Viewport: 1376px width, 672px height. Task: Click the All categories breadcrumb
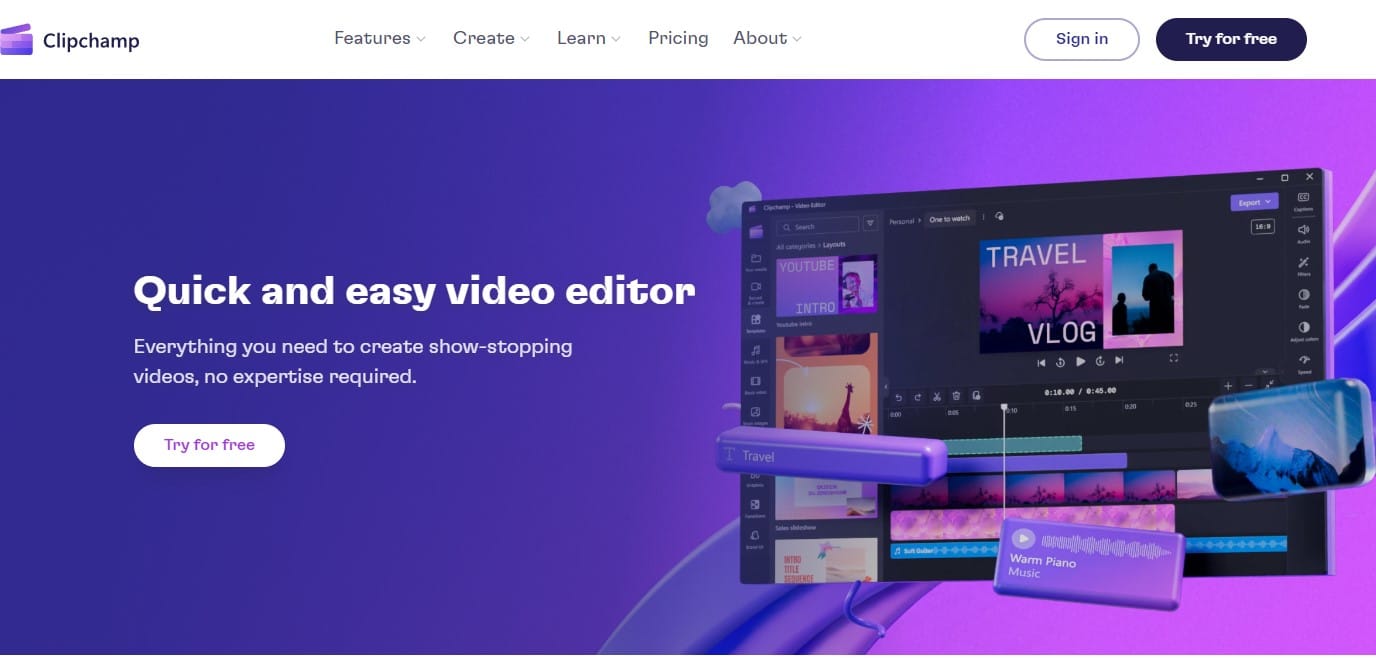796,246
